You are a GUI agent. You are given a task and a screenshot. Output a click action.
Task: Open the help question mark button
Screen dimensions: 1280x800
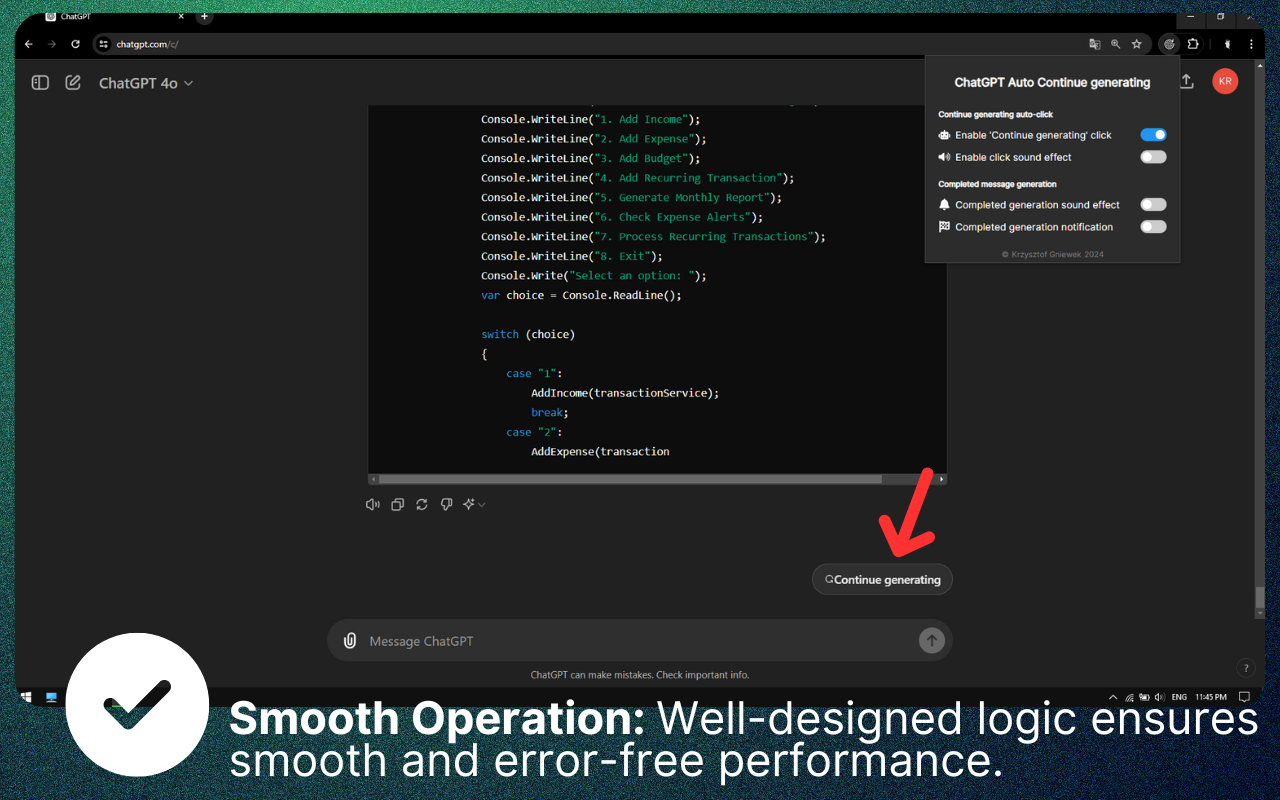point(1246,668)
